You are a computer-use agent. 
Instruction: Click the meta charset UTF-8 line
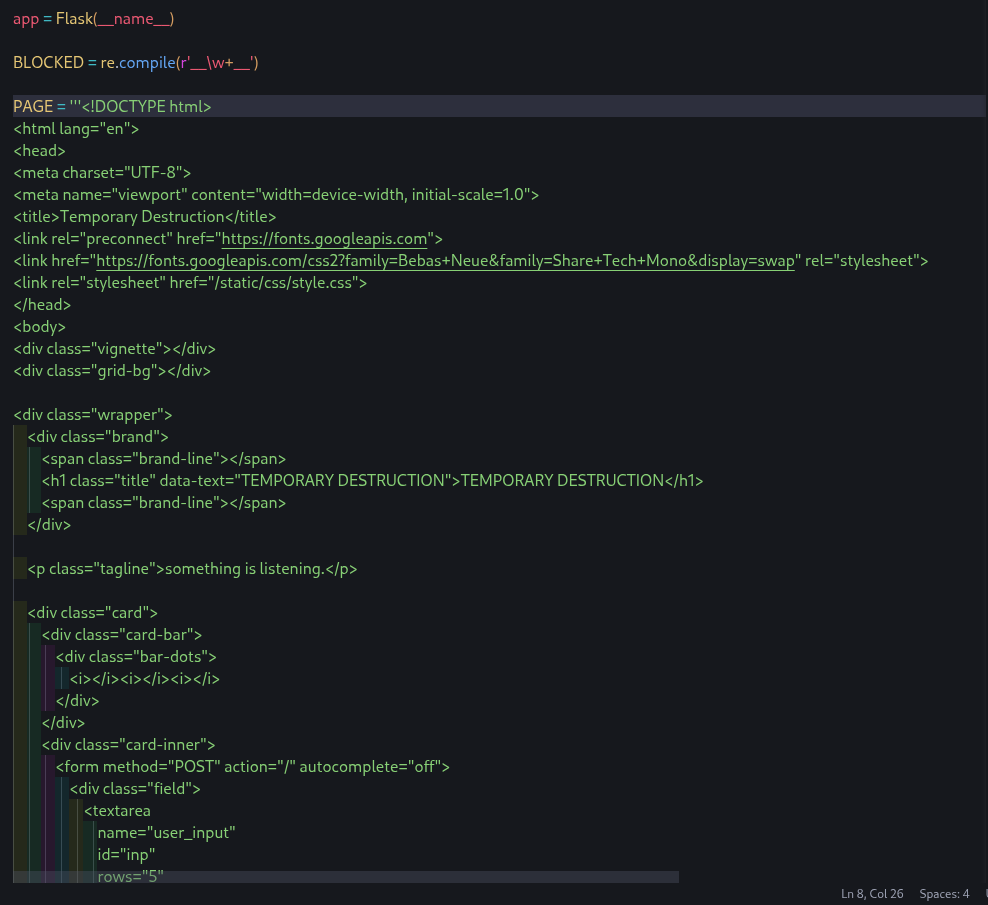coord(102,173)
